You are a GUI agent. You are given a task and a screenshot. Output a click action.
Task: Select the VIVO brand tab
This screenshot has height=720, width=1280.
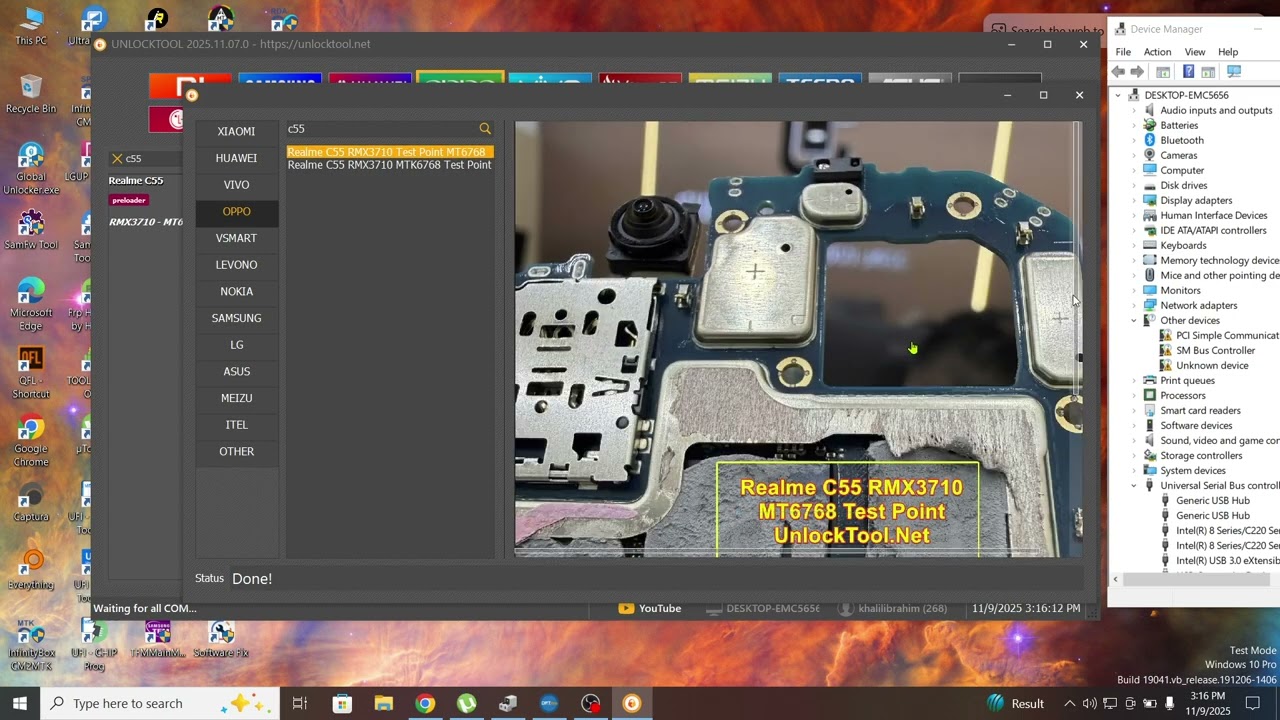tap(237, 185)
